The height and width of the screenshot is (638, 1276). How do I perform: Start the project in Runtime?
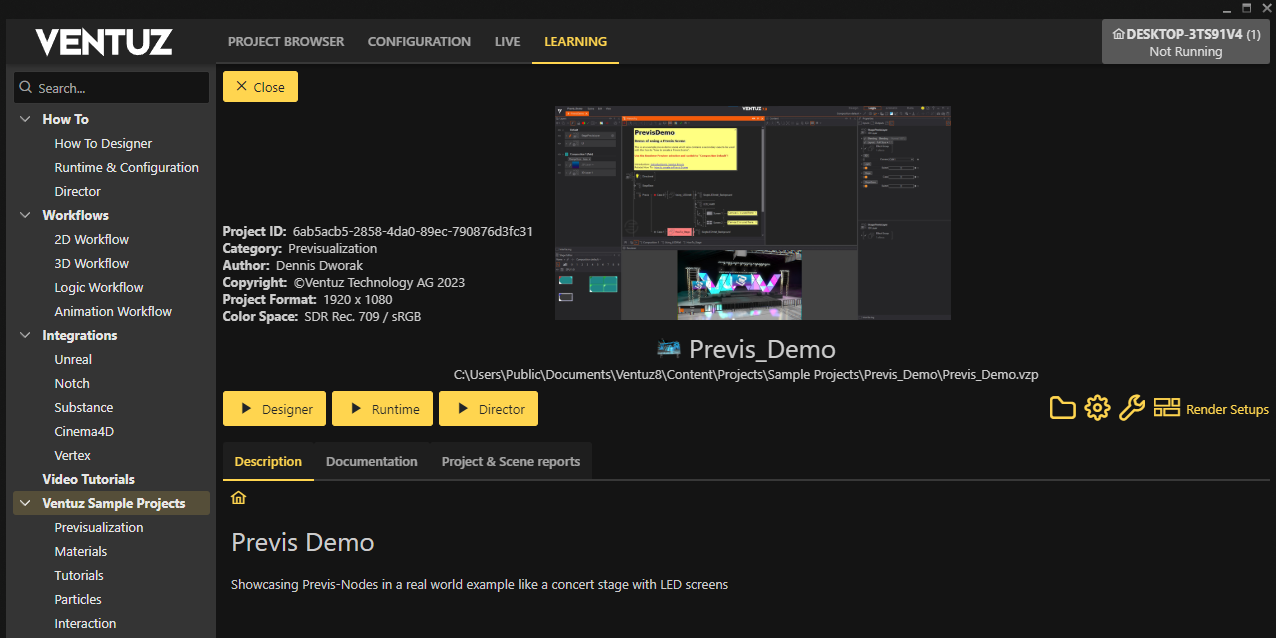(x=382, y=409)
